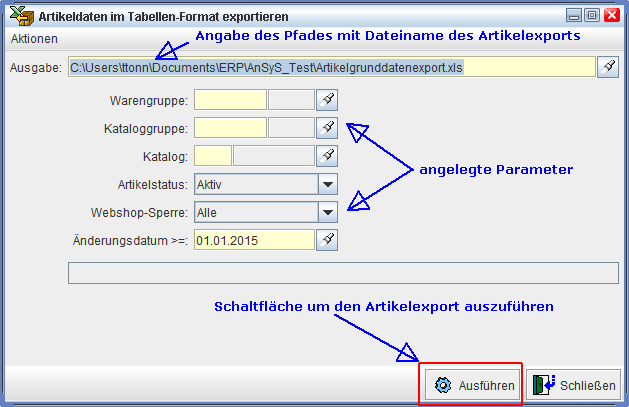Expand the Artikelstatus dropdown
The height and width of the screenshot is (407, 629).
click(327, 184)
